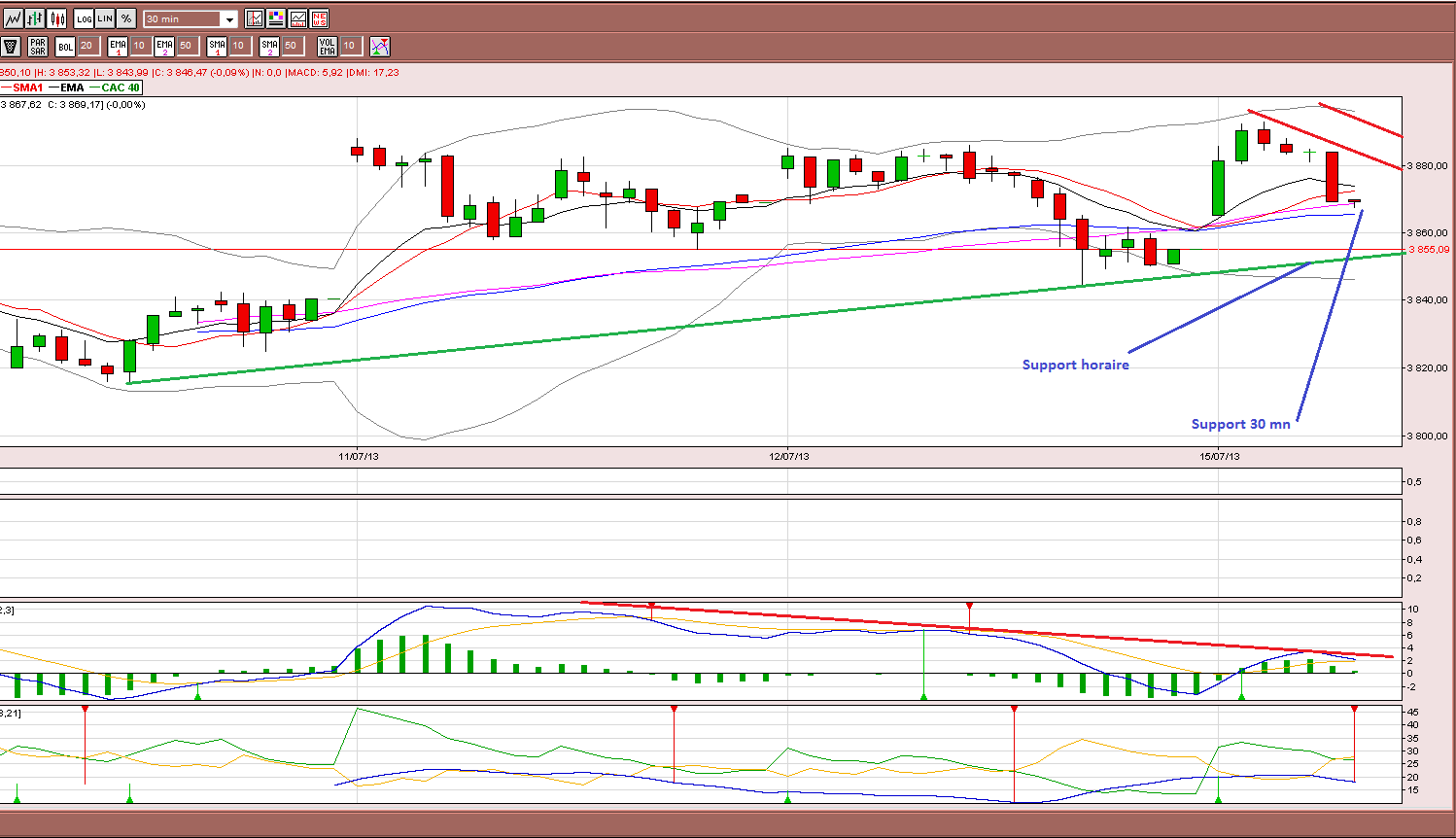
Task: Toggle the BOL Bollinger bands indicator
Action: (65, 46)
